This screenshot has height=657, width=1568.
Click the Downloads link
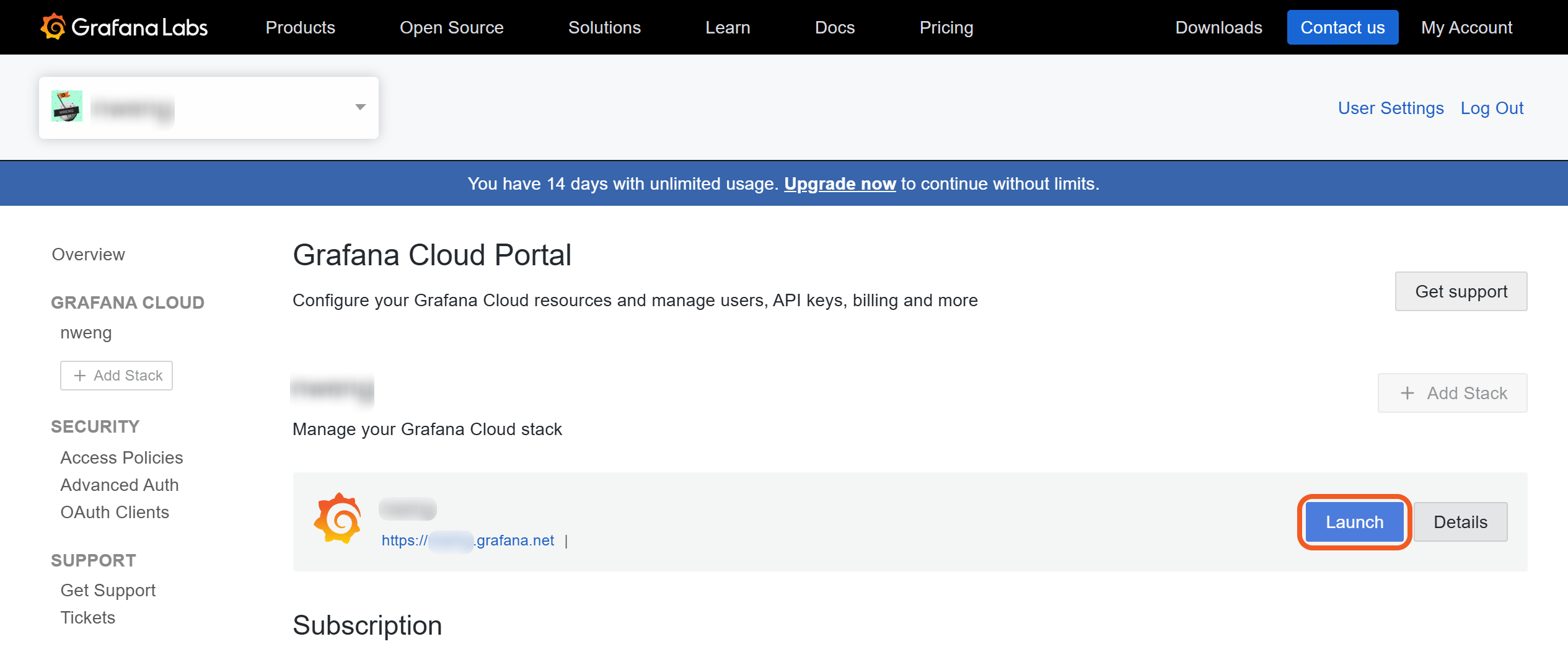[1218, 27]
